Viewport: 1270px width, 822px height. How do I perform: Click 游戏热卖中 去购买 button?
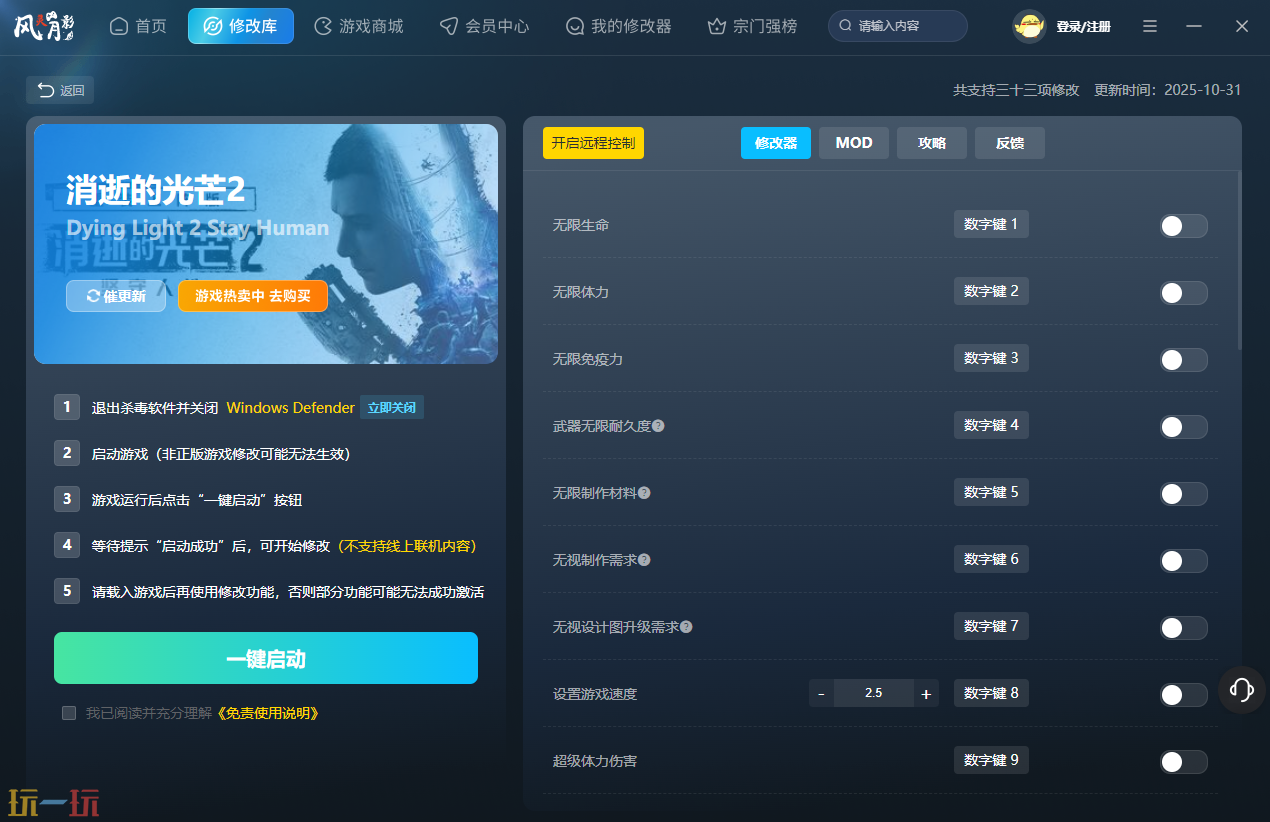[x=253, y=296]
